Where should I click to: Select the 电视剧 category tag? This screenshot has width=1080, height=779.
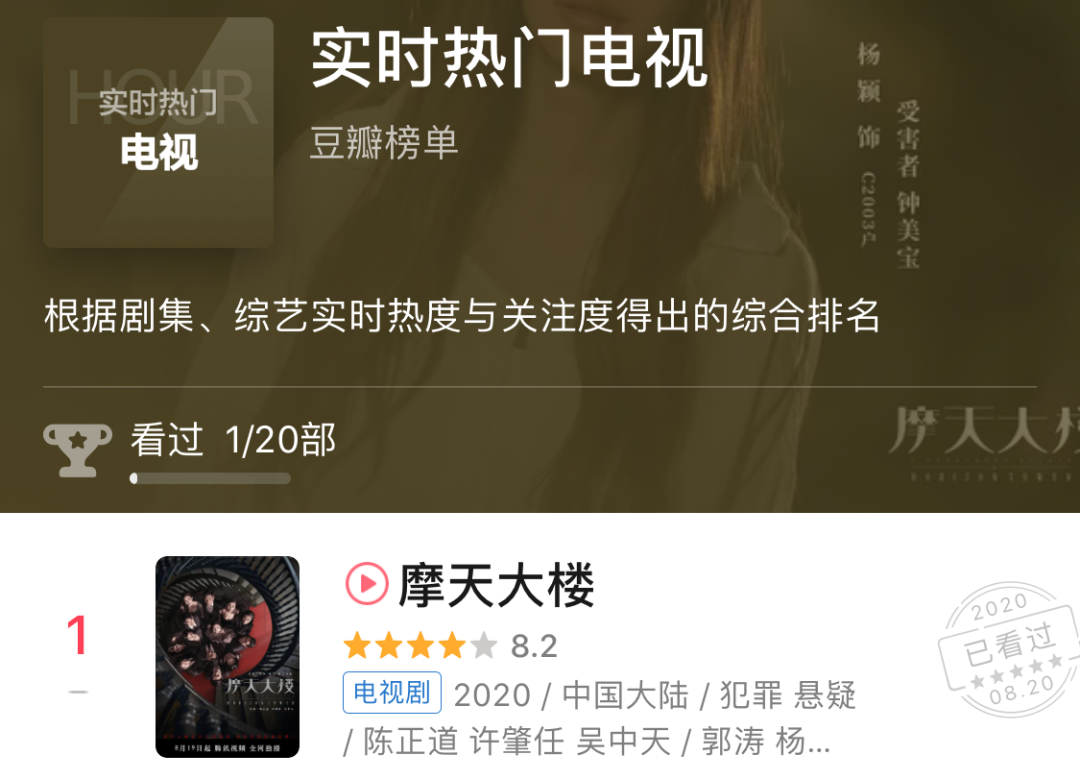point(392,692)
